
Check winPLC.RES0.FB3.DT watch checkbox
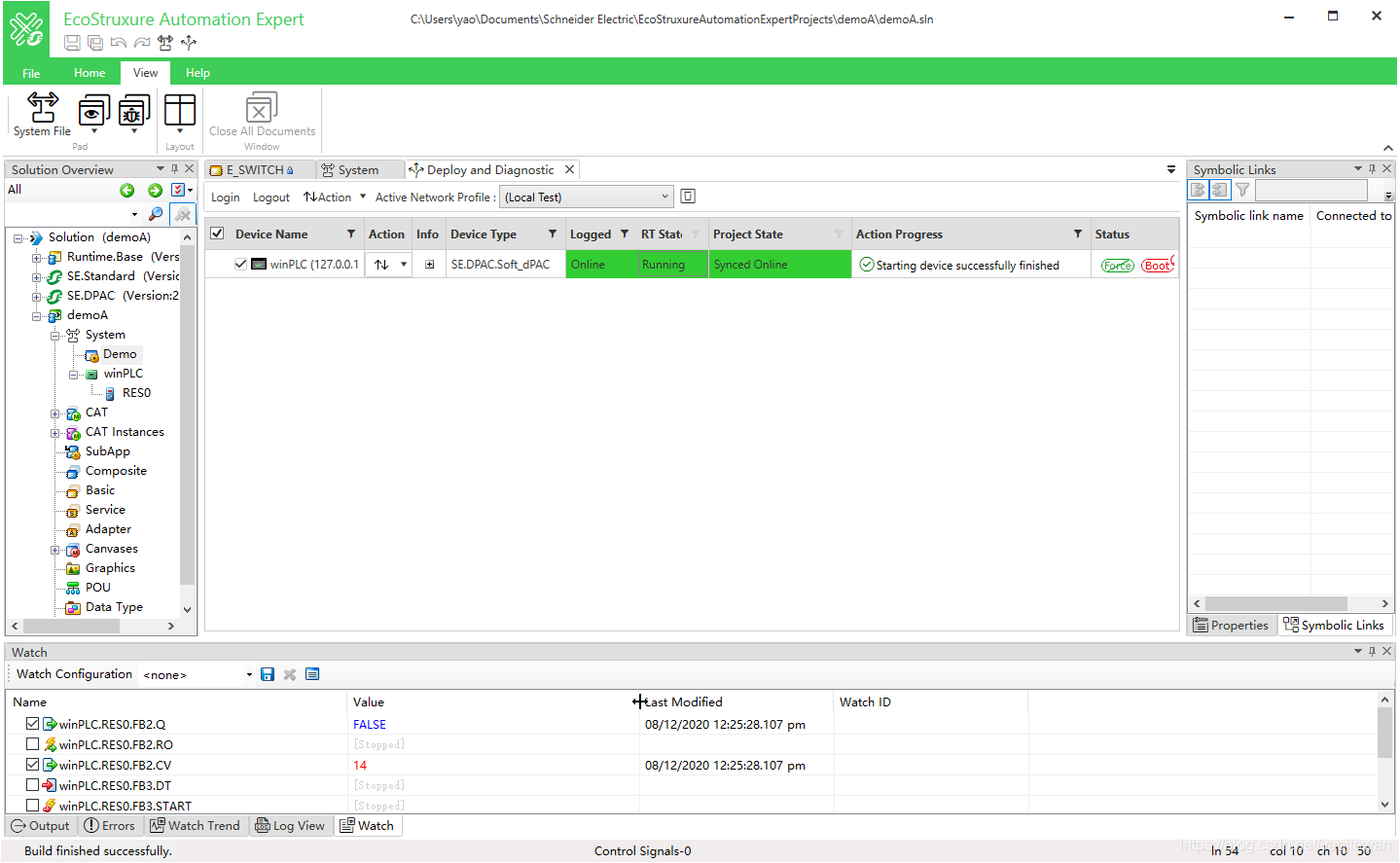[x=33, y=785]
